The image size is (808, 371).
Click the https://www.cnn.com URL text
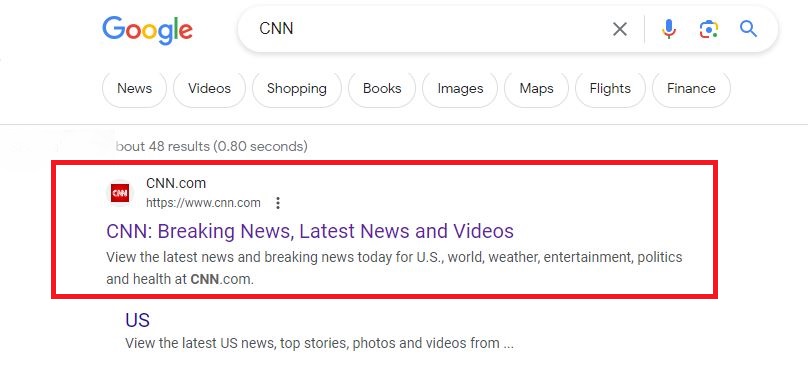tap(203, 203)
